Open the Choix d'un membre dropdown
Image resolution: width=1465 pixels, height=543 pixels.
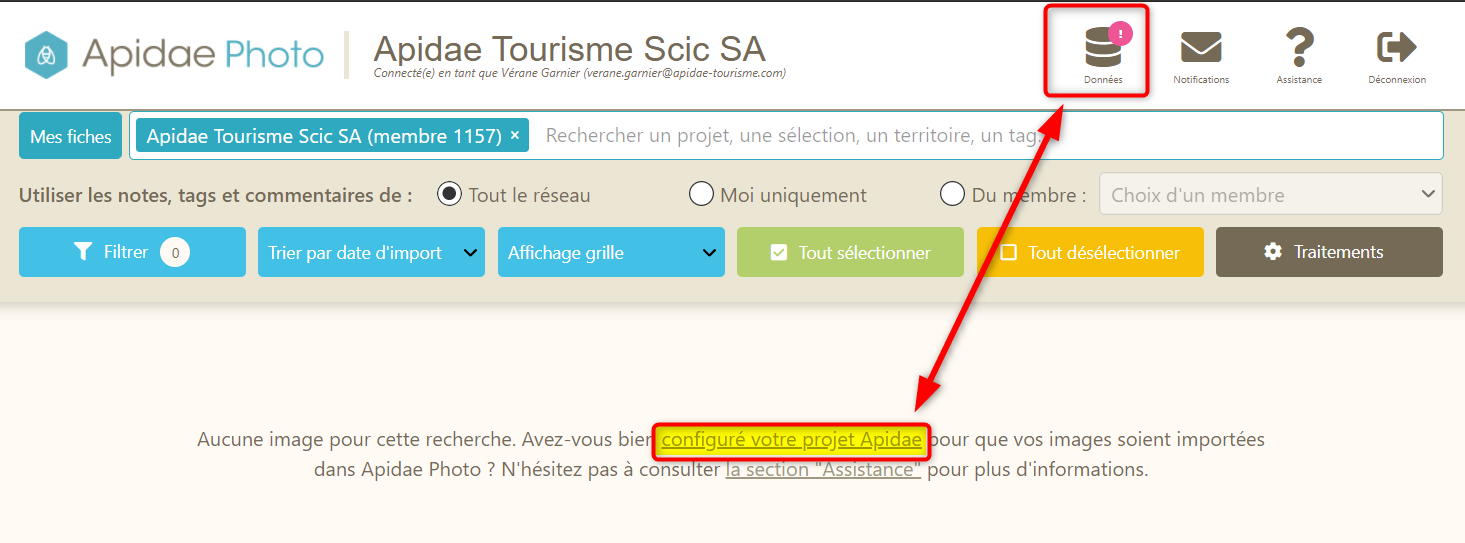[1270, 194]
